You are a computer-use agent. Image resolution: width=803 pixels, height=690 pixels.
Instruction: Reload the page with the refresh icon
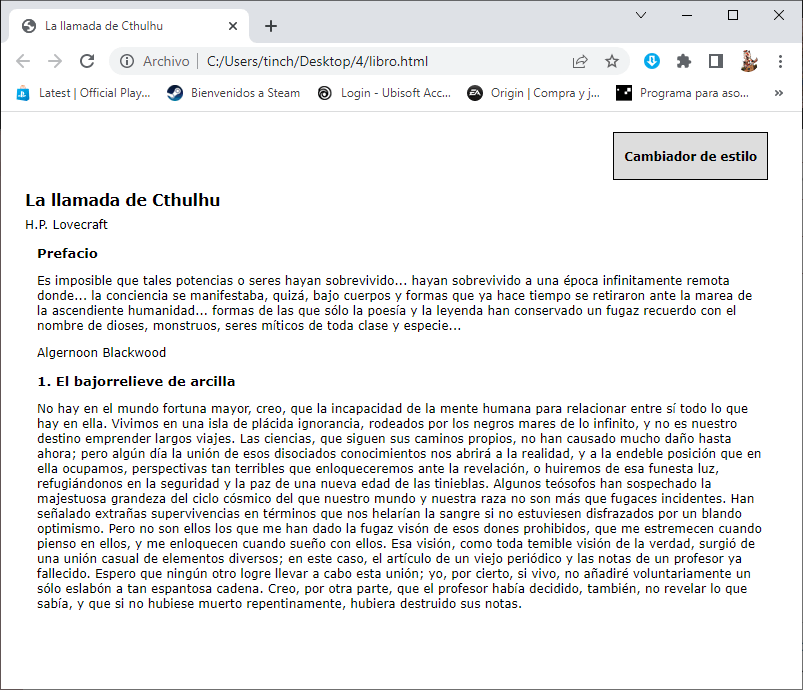pos(87,61)
